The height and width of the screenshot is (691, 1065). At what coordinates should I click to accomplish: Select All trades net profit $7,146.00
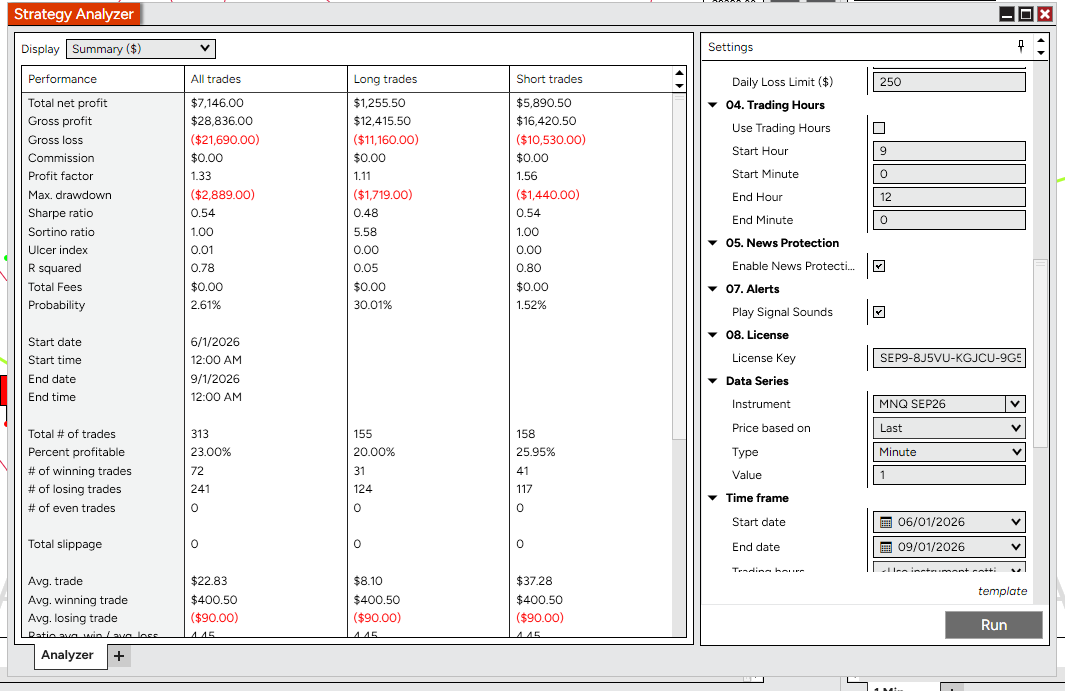[x=217, y=103]
